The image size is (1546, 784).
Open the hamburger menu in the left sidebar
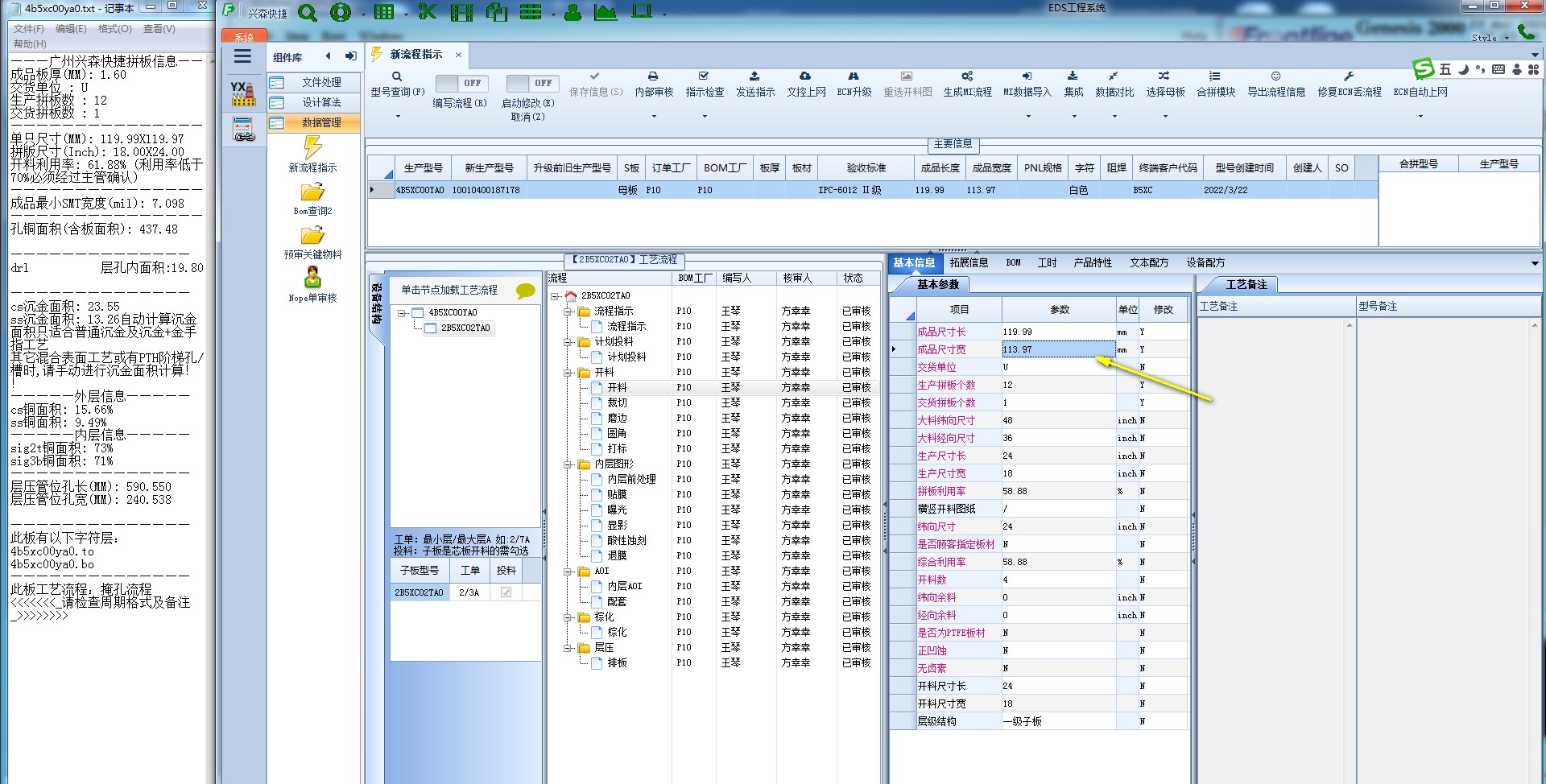[242, 56]
